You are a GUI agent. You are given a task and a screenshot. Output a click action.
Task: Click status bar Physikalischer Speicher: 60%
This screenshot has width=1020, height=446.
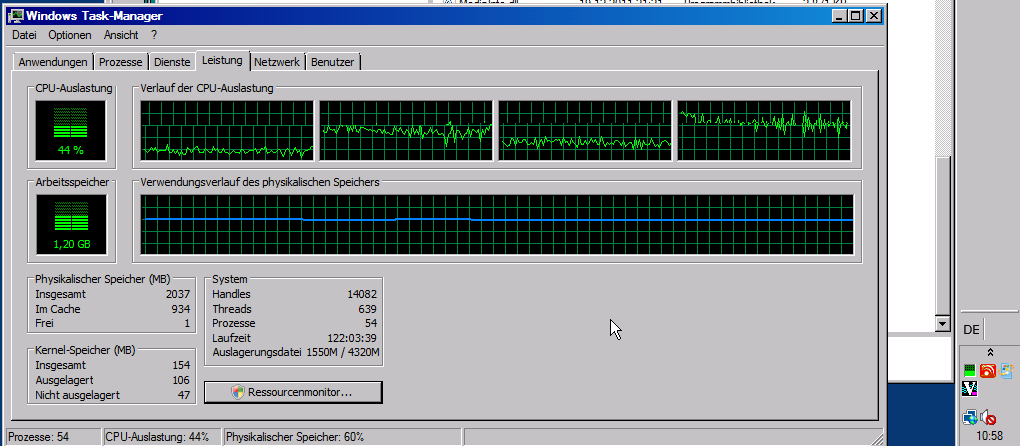[x=295, y=437]
